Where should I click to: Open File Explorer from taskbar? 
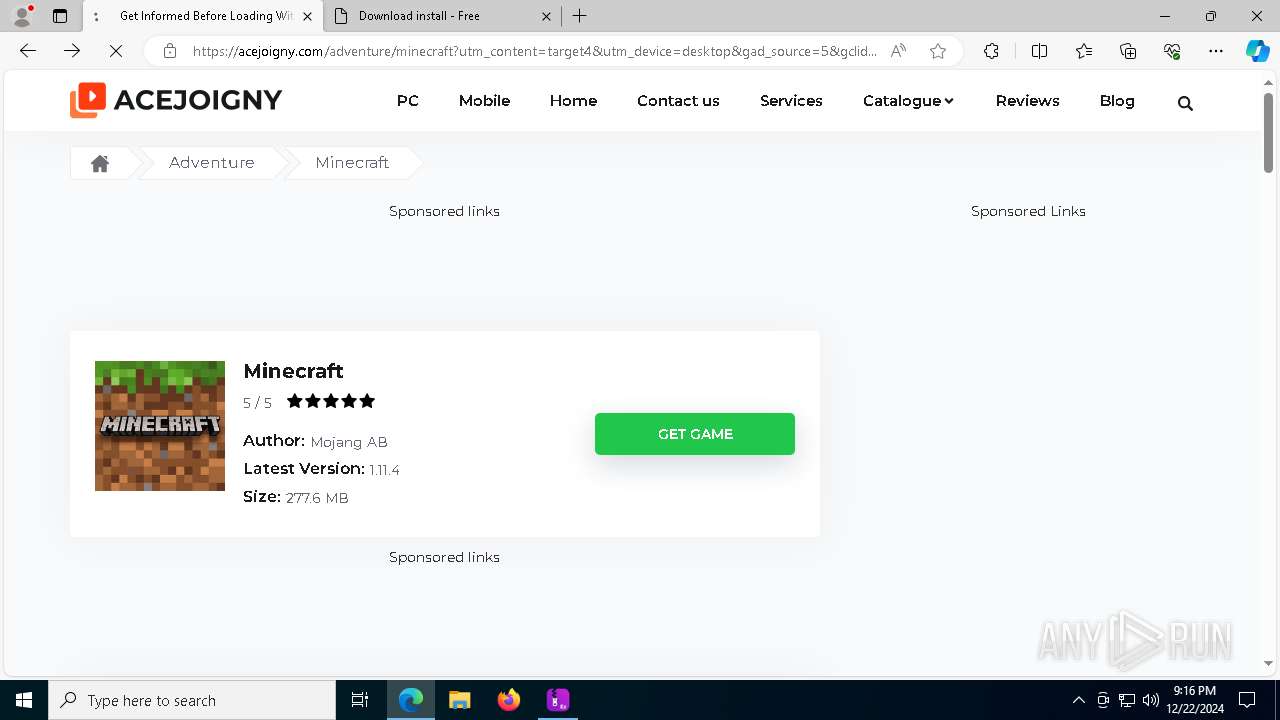tap(460, 700)
